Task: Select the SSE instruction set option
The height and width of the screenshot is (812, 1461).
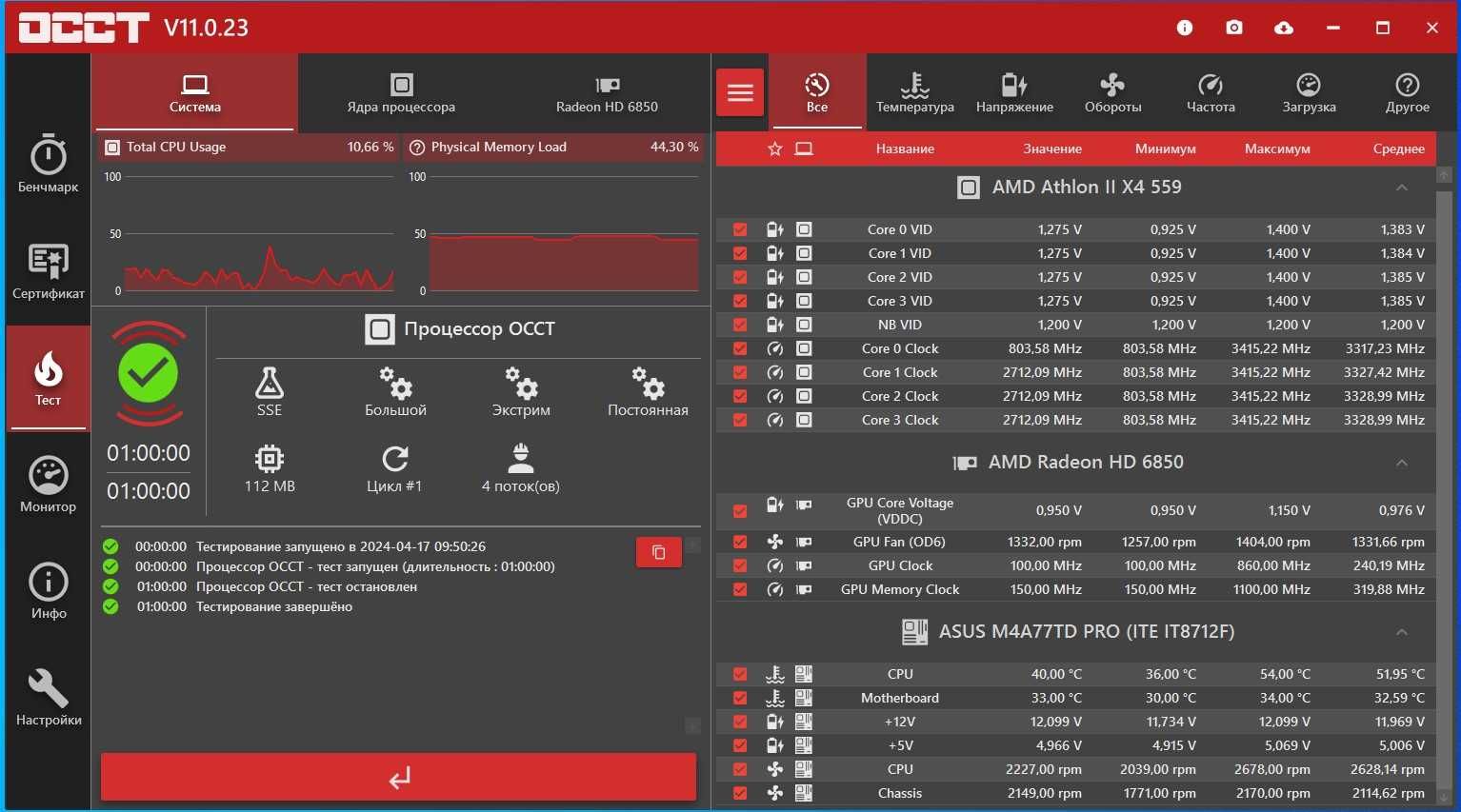Action: coord(270,391)
